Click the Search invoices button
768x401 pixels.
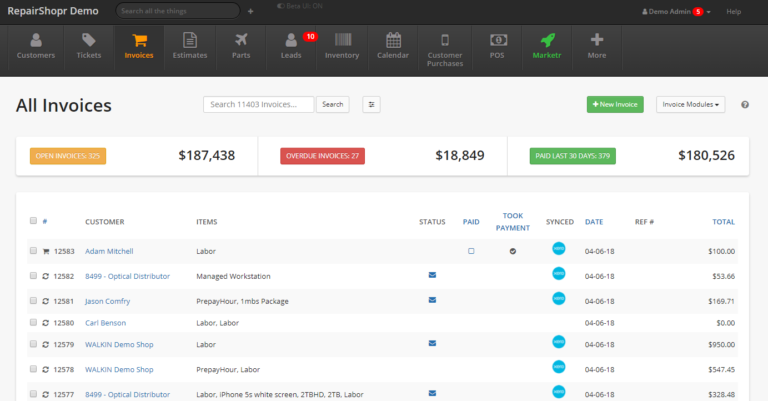click(x=333, y=104)
